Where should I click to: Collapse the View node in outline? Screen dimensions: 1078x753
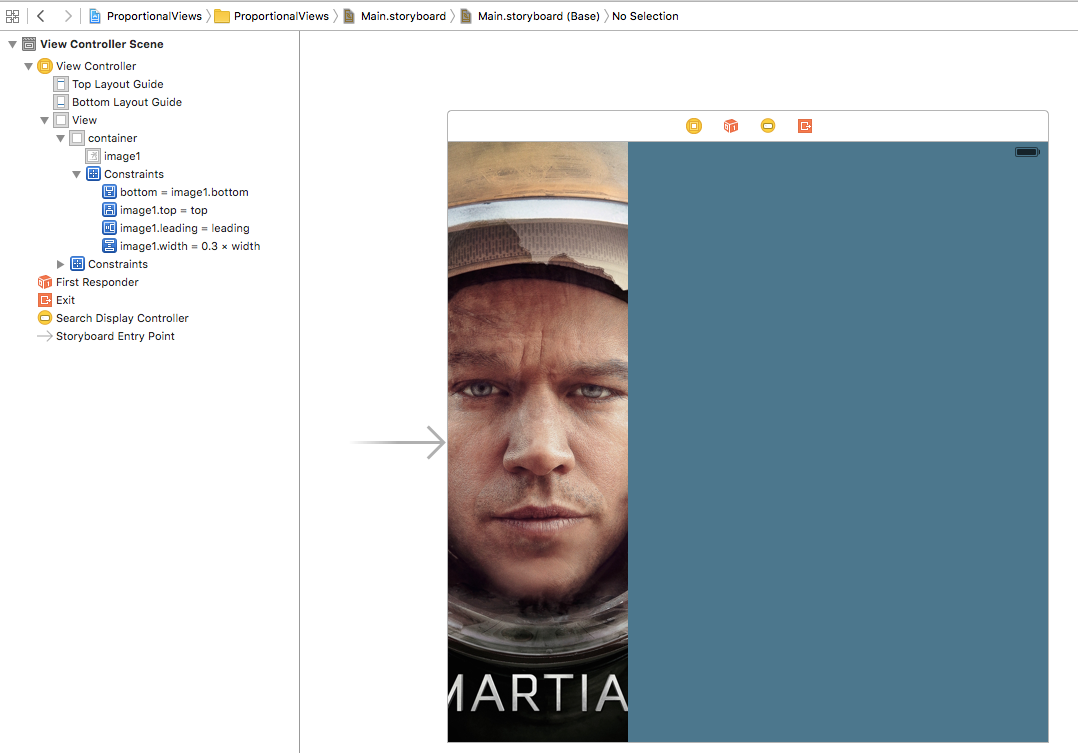pos(44,120)
